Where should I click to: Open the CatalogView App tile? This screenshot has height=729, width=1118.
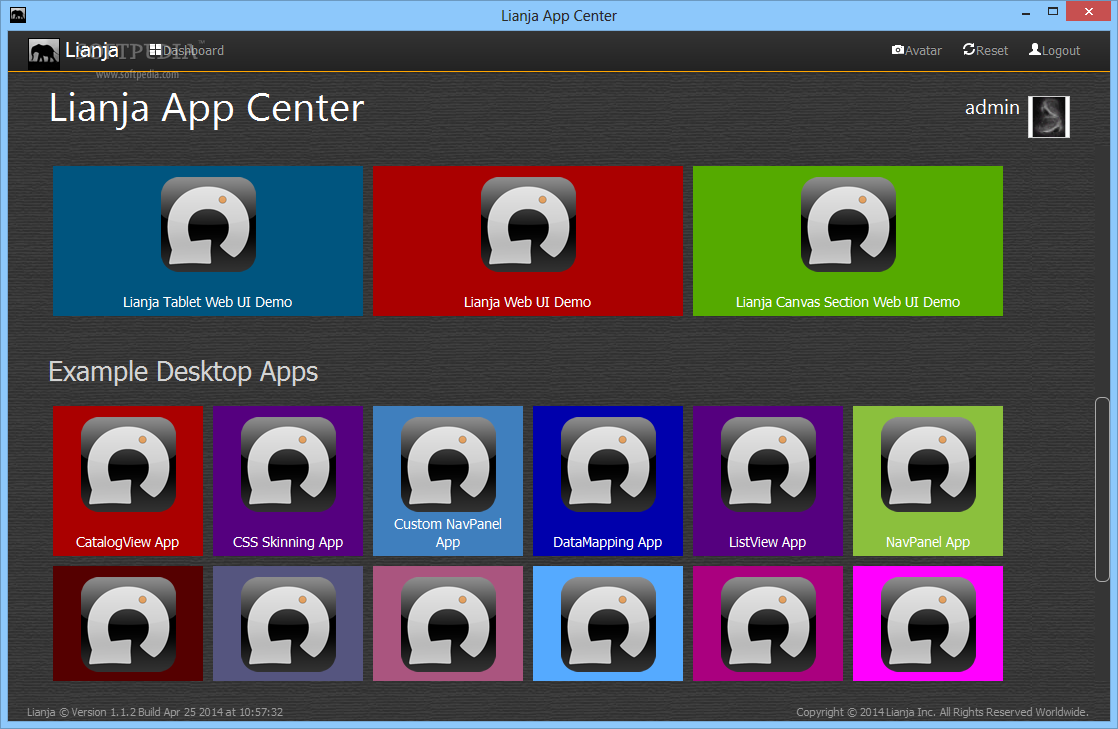click(x=128, y=481)
